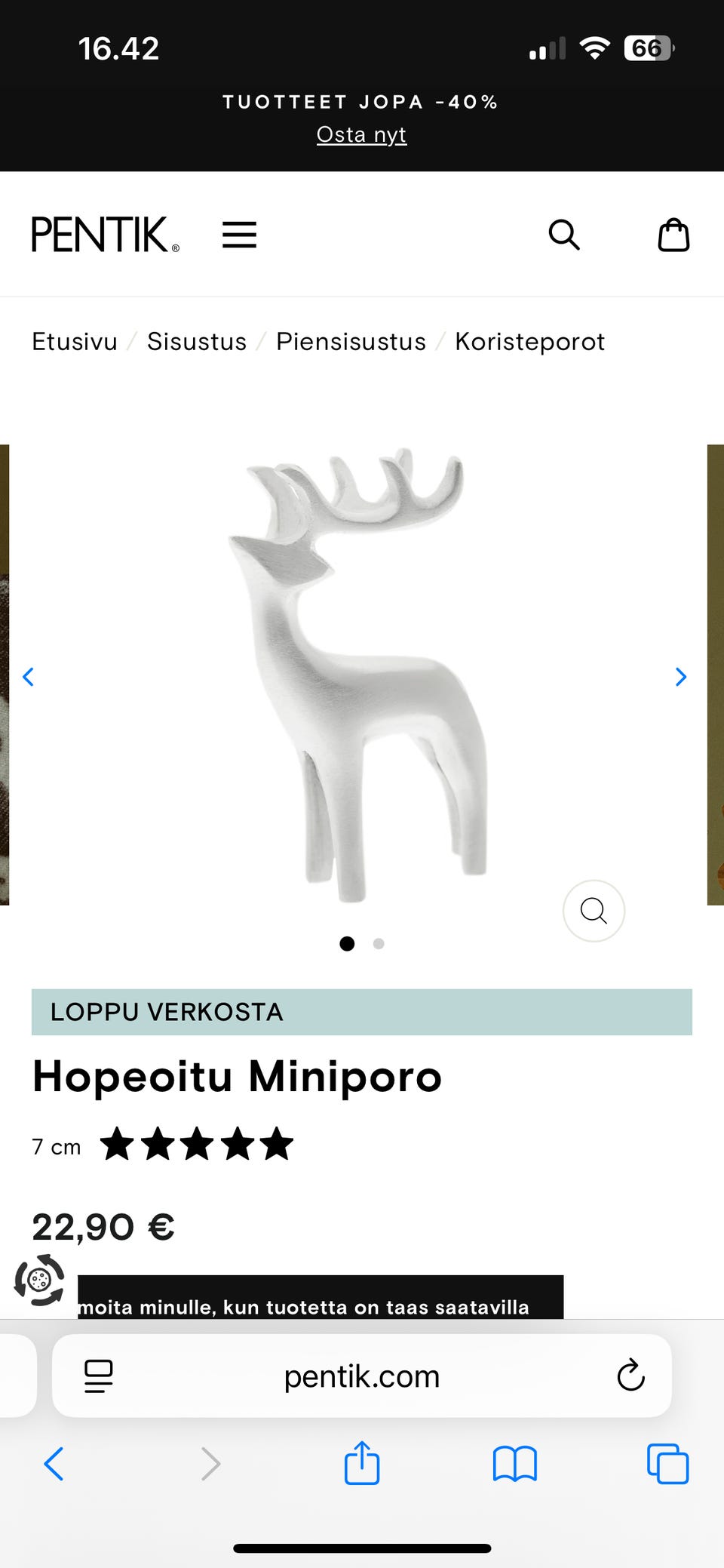
Task: Tap the pentik.com address field
Action: (362, 1376)
